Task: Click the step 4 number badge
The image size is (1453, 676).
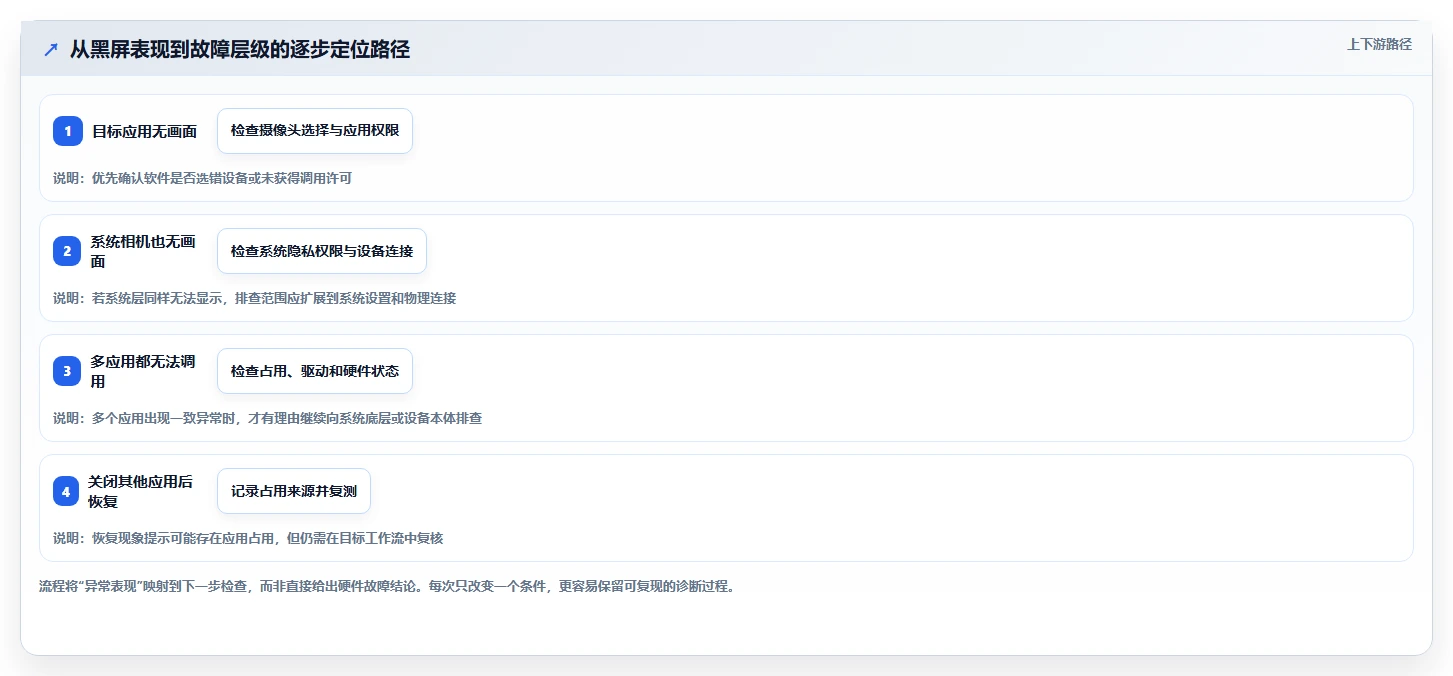Action: click(x=66, y=491)
